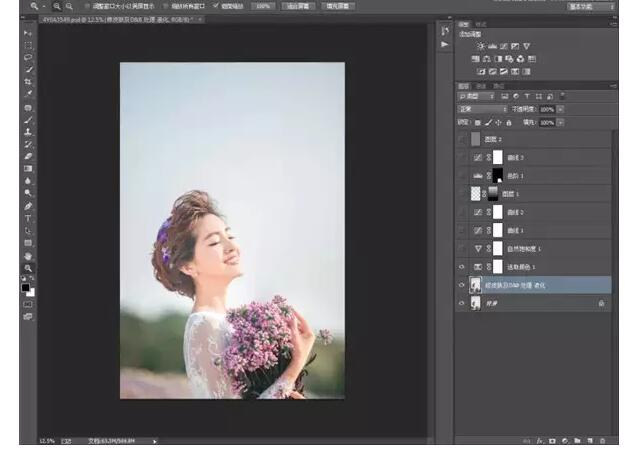The image size is (639, 453).
Task: Pick the Brush tool in toolbar
Action: 28,119
